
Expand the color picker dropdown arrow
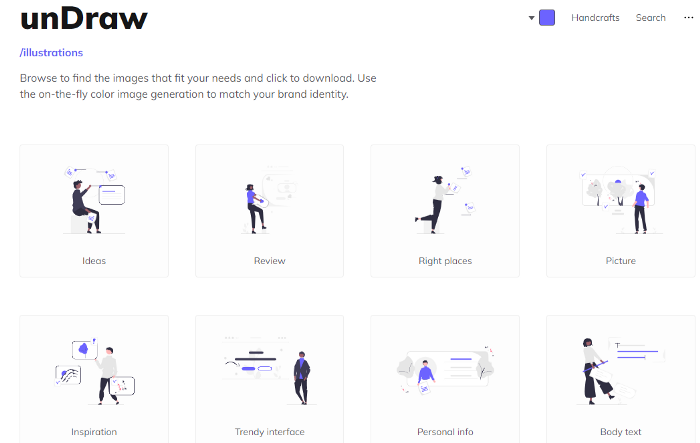[x=531, y=18]
